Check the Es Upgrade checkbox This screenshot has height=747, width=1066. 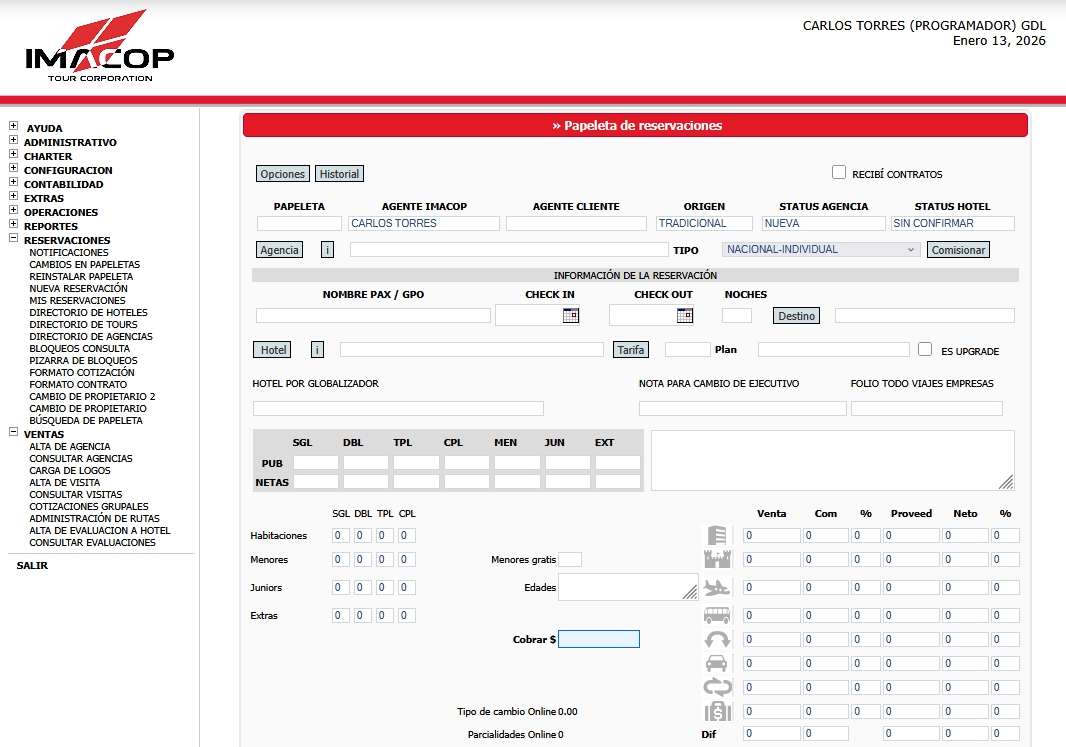(925, 349)
